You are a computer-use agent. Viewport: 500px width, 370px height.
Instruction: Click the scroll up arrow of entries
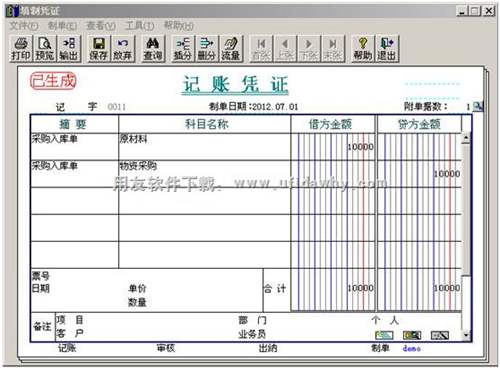coord(466,138)
